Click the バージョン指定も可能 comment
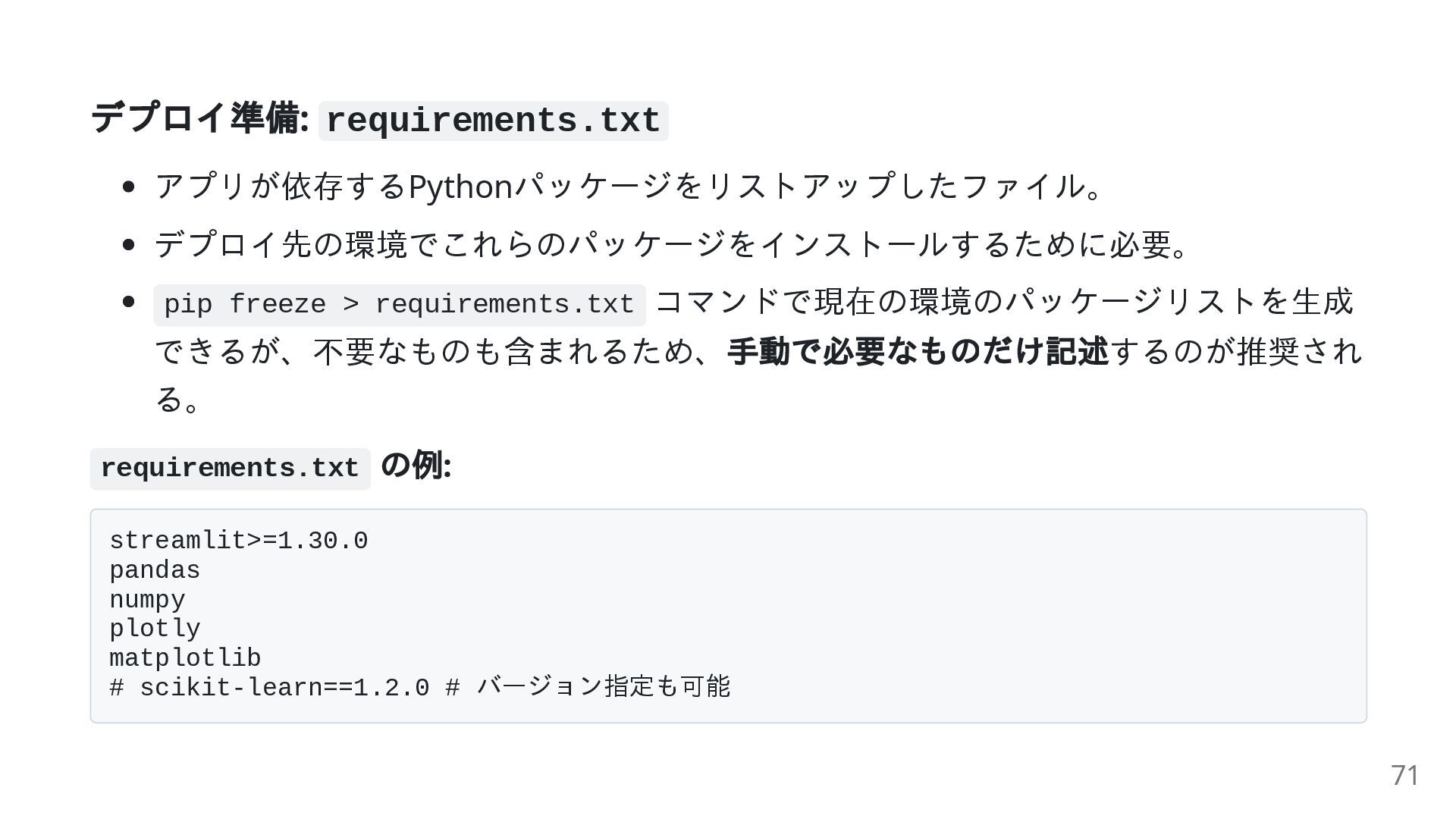This screenshot has width=1456, height=819. tap(603, 687)
